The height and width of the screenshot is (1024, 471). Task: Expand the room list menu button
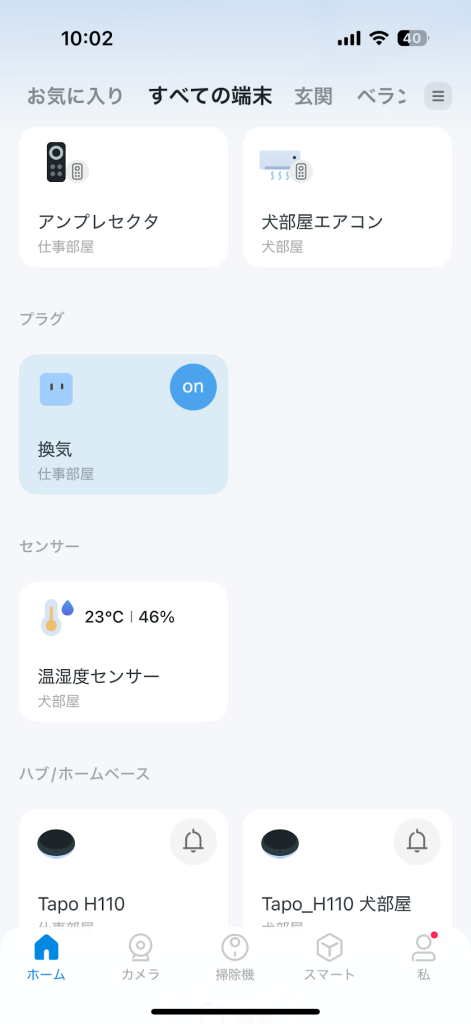click(x=438, y=97)
